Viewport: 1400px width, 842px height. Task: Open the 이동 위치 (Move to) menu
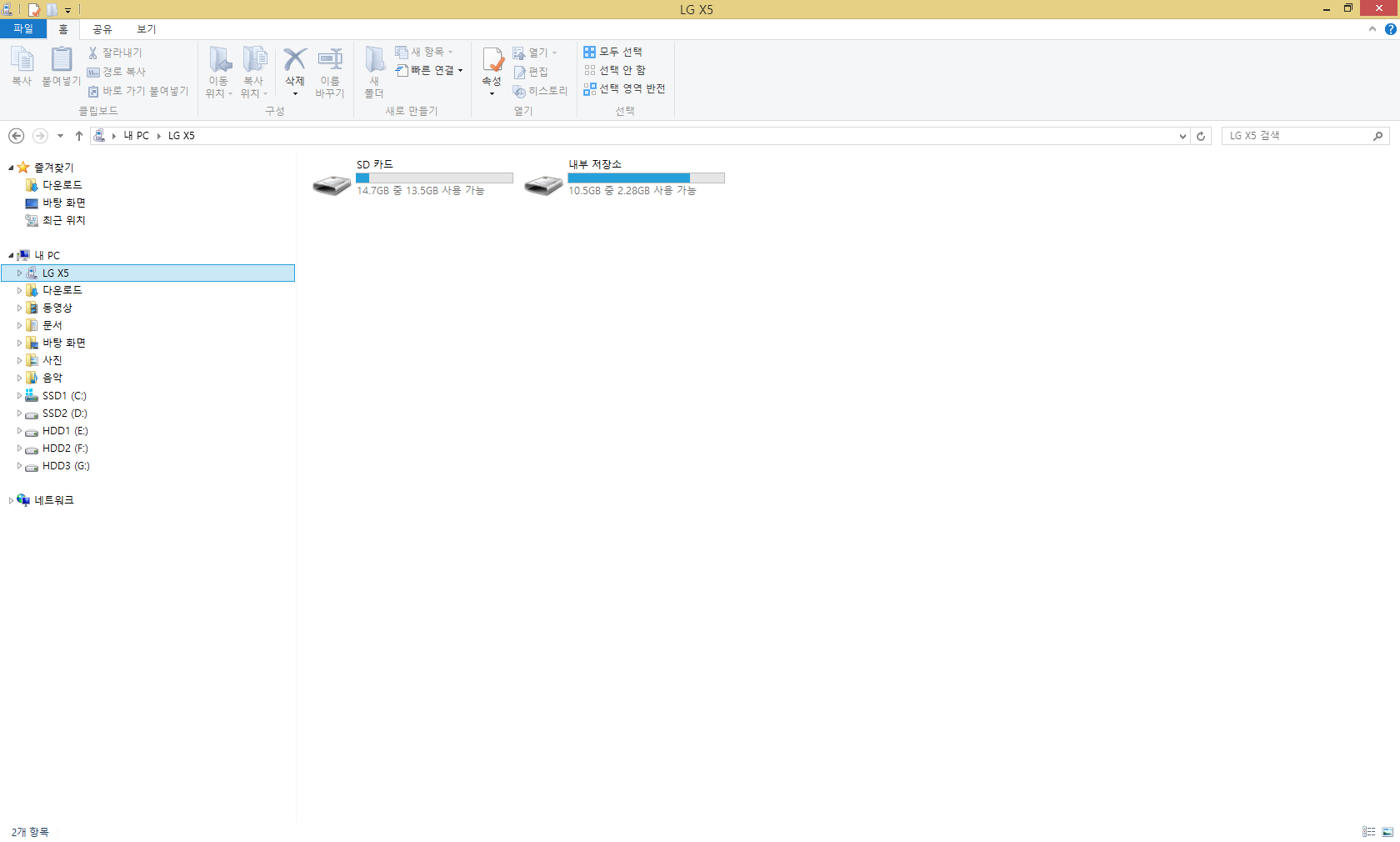(x=219, y=72)
